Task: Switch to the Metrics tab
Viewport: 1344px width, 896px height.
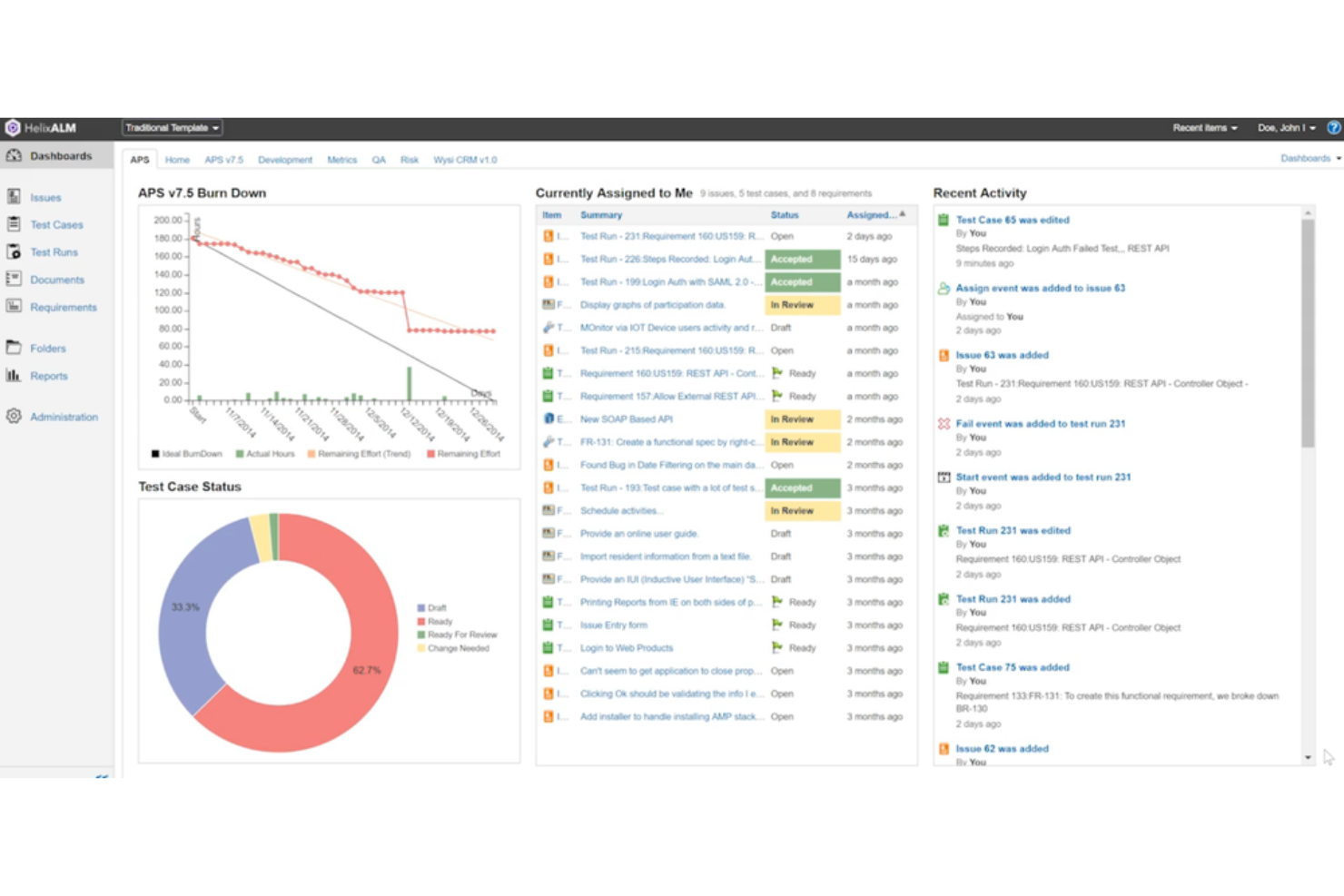Action: [x=342, y=160]
